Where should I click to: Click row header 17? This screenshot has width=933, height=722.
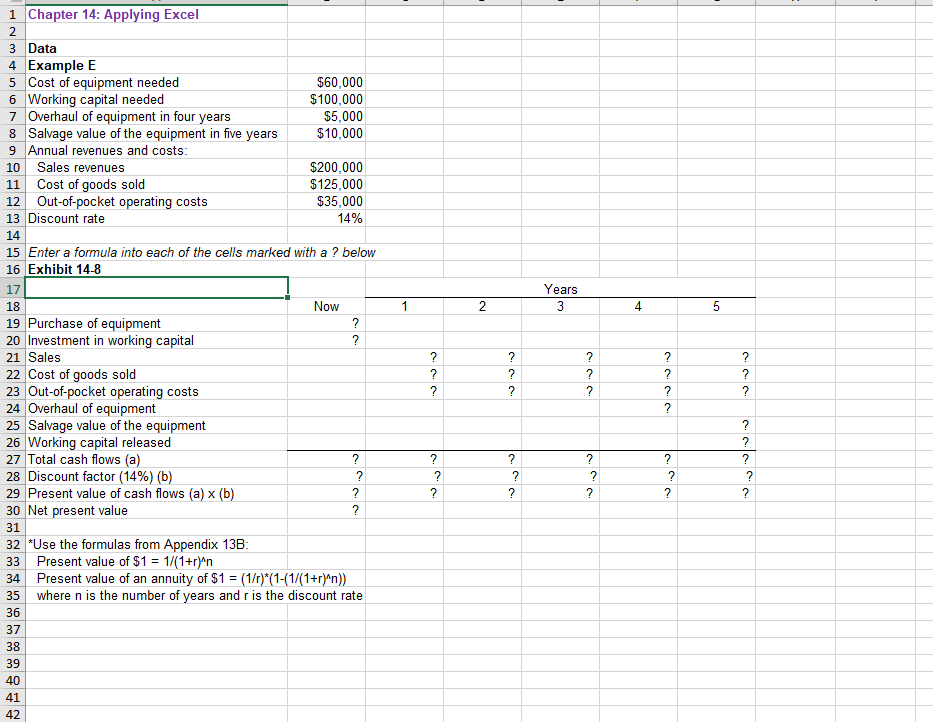[x=13, y=290]
